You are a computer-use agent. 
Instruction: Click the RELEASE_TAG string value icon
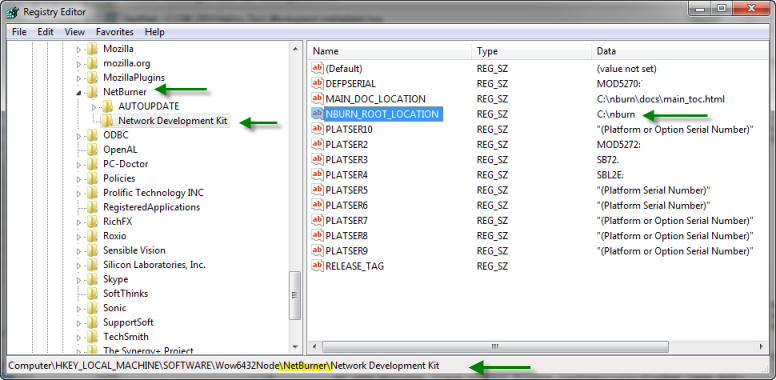click(x=317, y=266)
